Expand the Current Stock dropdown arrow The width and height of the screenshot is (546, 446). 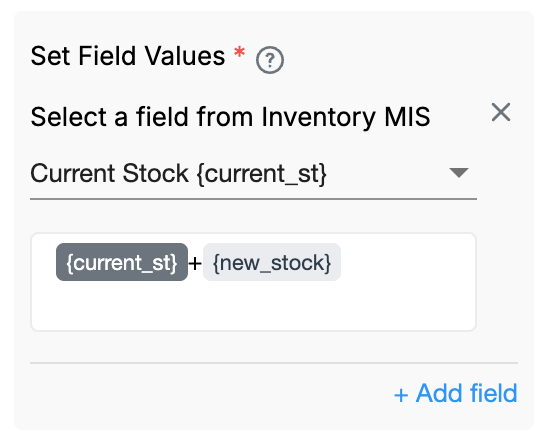(459, 172)
